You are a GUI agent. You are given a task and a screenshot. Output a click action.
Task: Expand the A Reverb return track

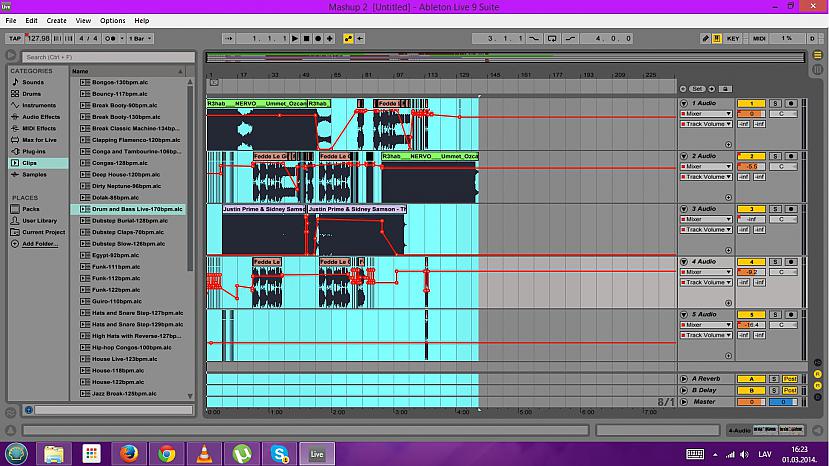click(684, 379)
